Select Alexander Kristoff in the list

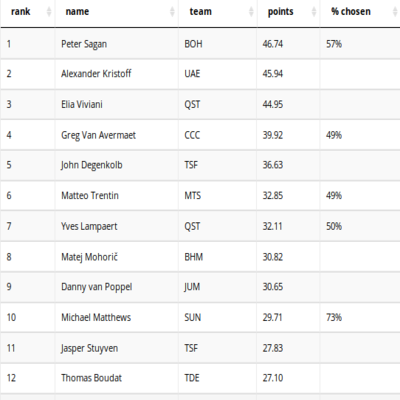point(96,74)
